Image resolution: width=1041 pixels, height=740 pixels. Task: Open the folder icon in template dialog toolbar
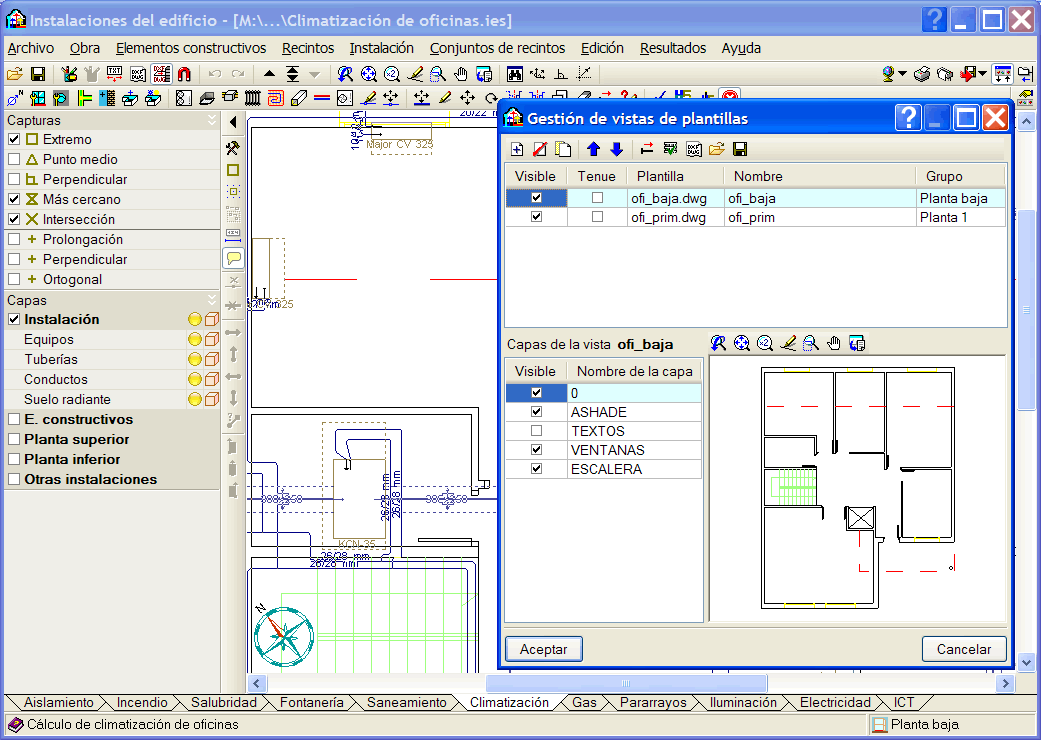point(716,149)
